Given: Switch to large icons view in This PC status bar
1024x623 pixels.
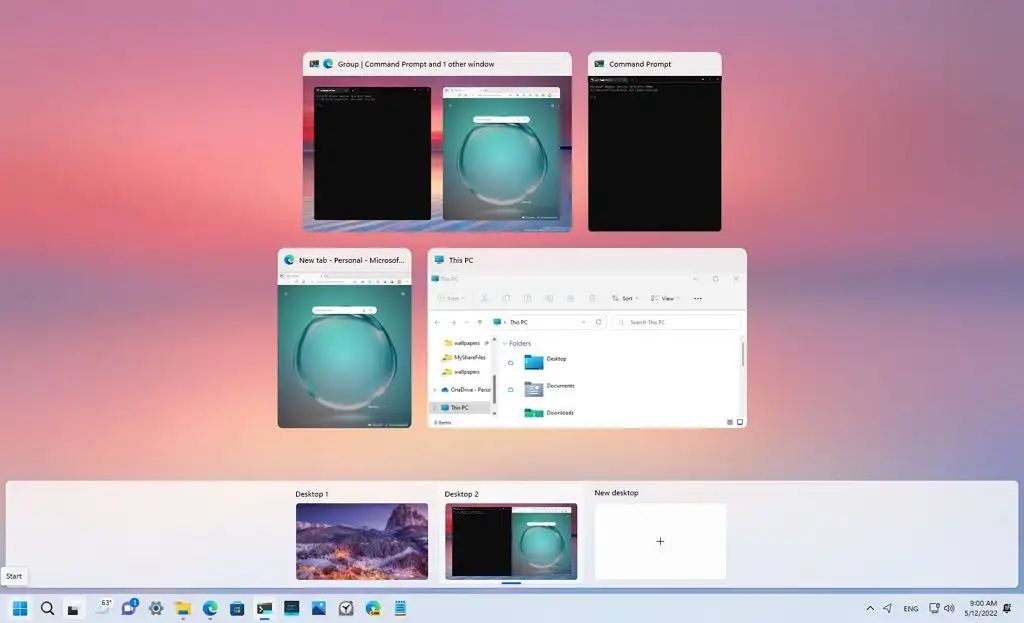Looking at the screenshot, I should [740, 423].
